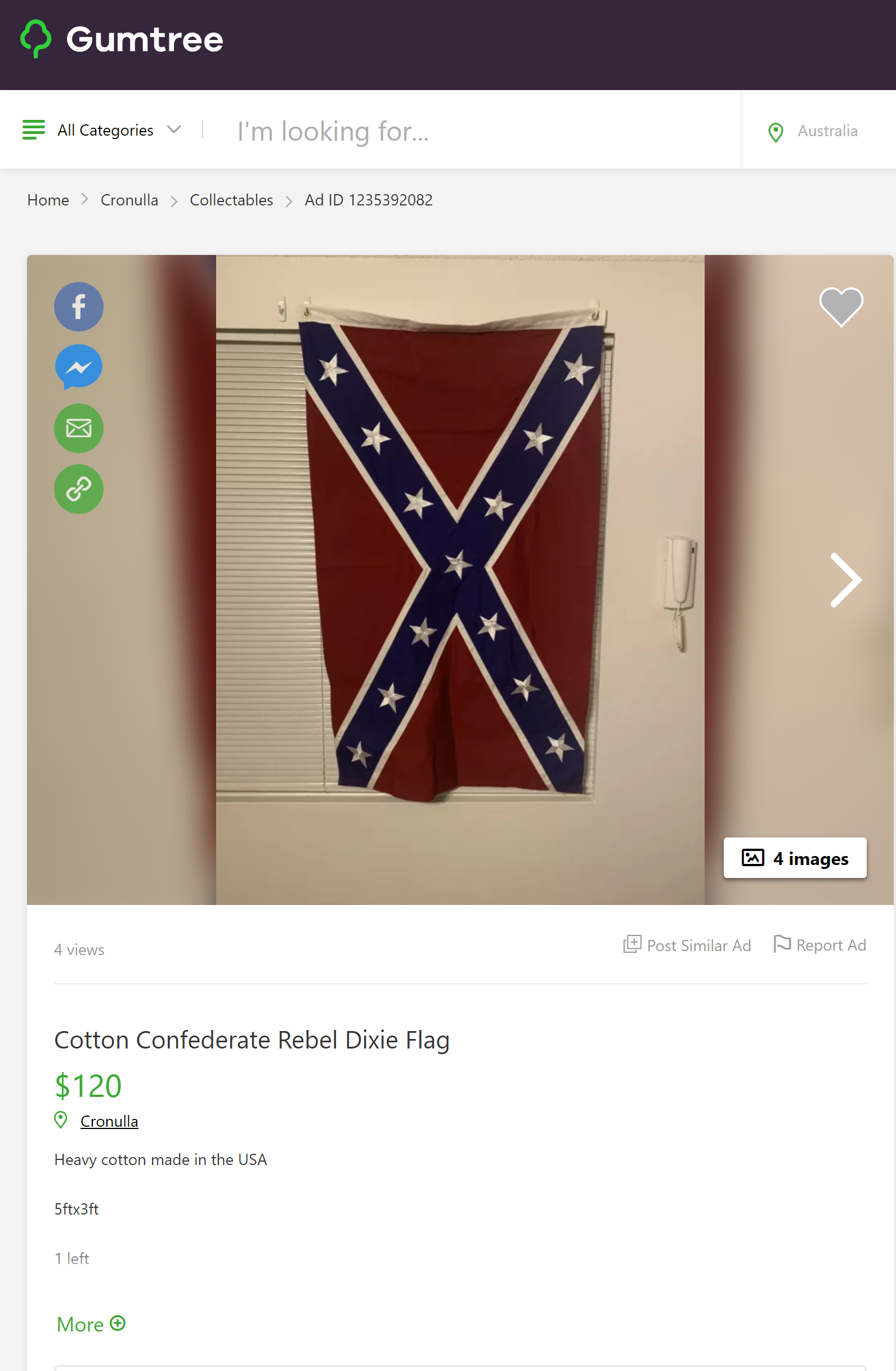Viewport: 896px width, 1371px height.
Task: Go to Home breadcrumb
Action: (x=48, y=200)
